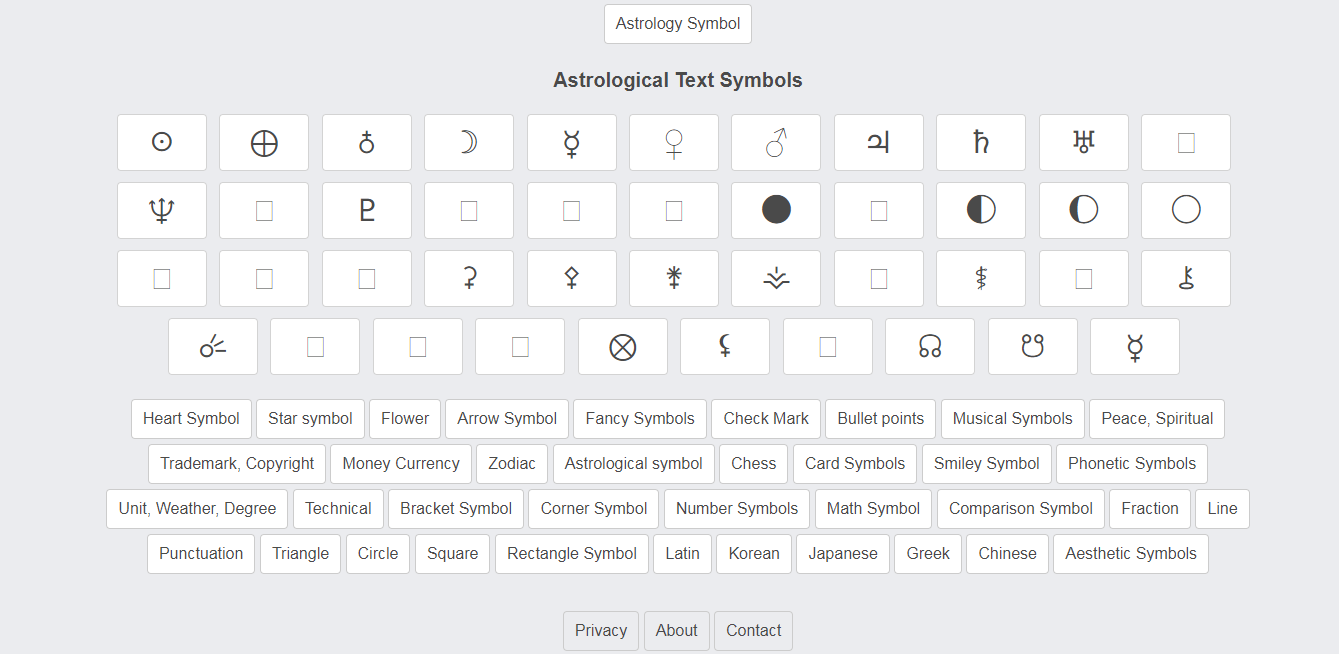Copy the Pluto symbol
1339x654 pixels.
[367, 210]
